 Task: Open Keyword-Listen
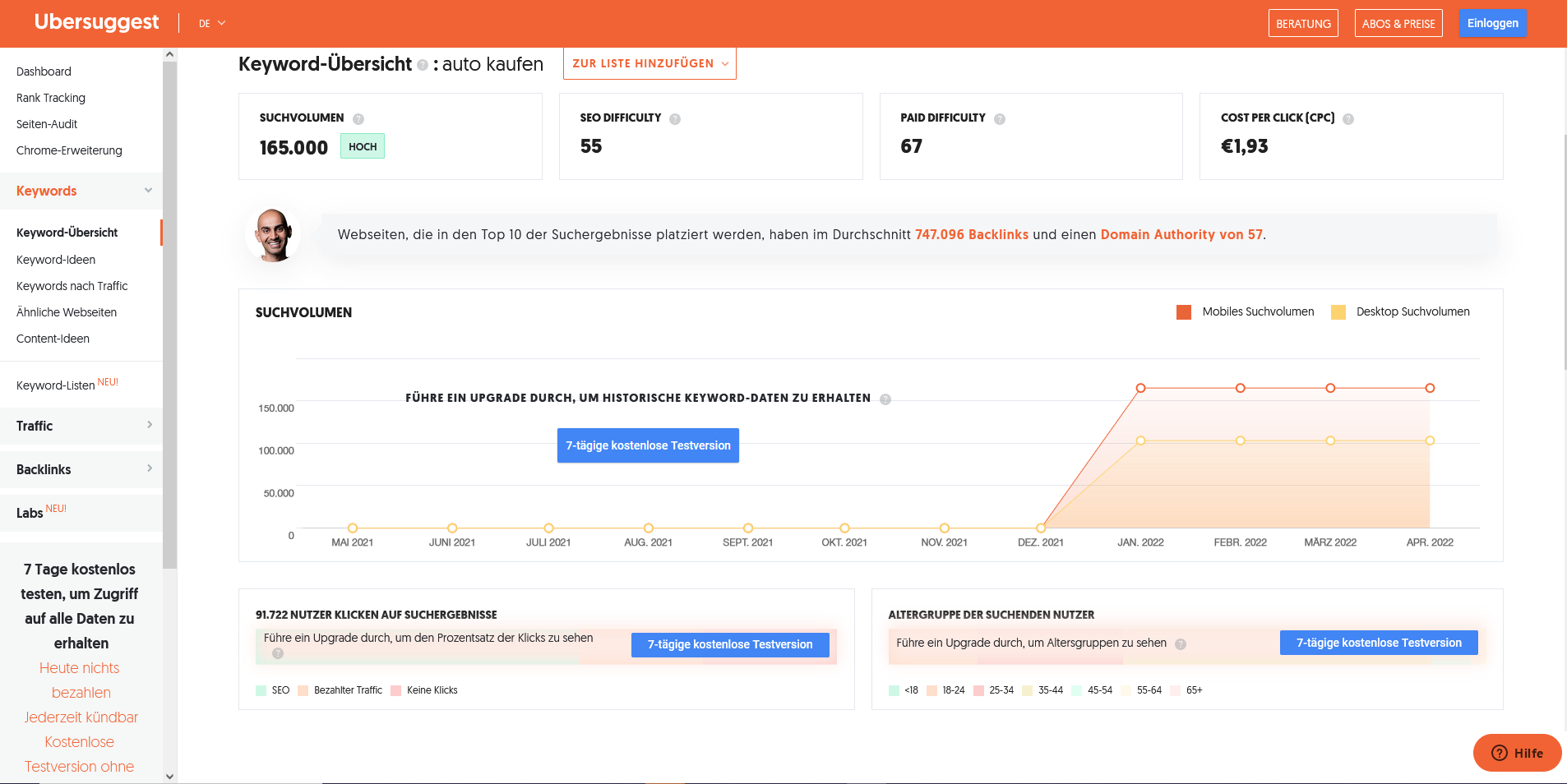coord(56,385)
